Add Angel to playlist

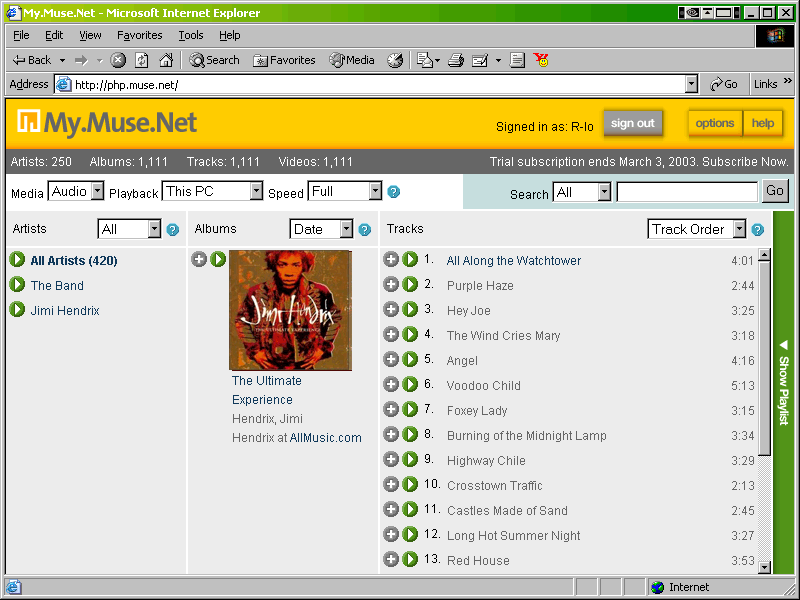coord(391,359)
